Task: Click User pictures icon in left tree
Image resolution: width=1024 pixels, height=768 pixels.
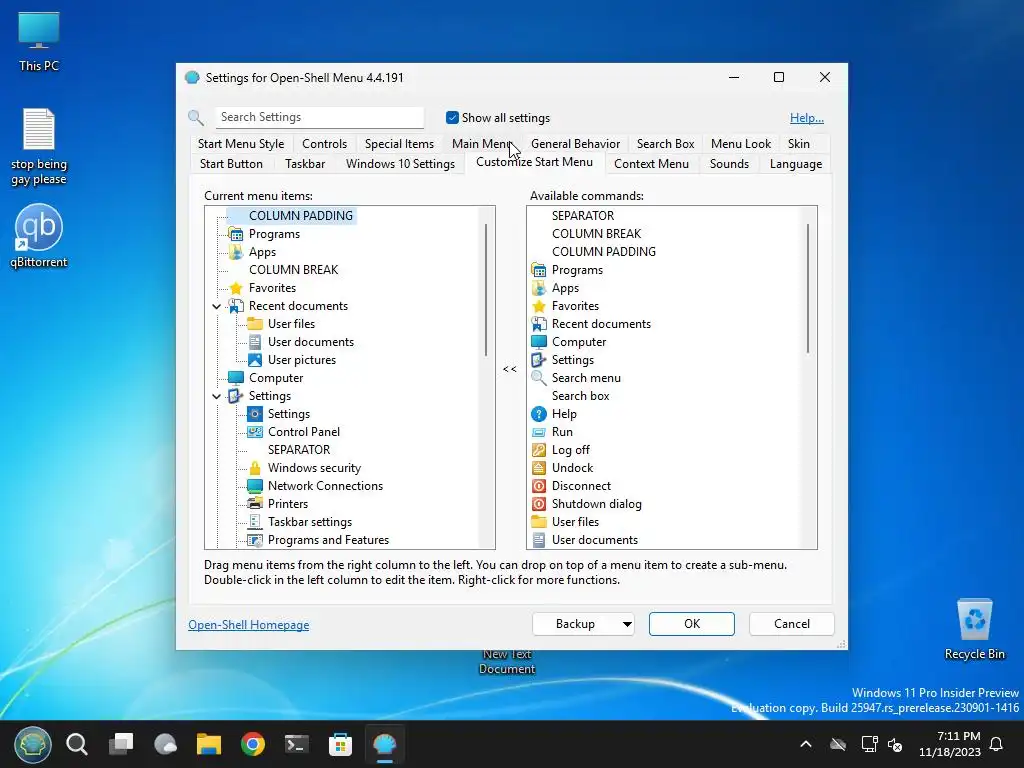Action: (x=255, y=360)
